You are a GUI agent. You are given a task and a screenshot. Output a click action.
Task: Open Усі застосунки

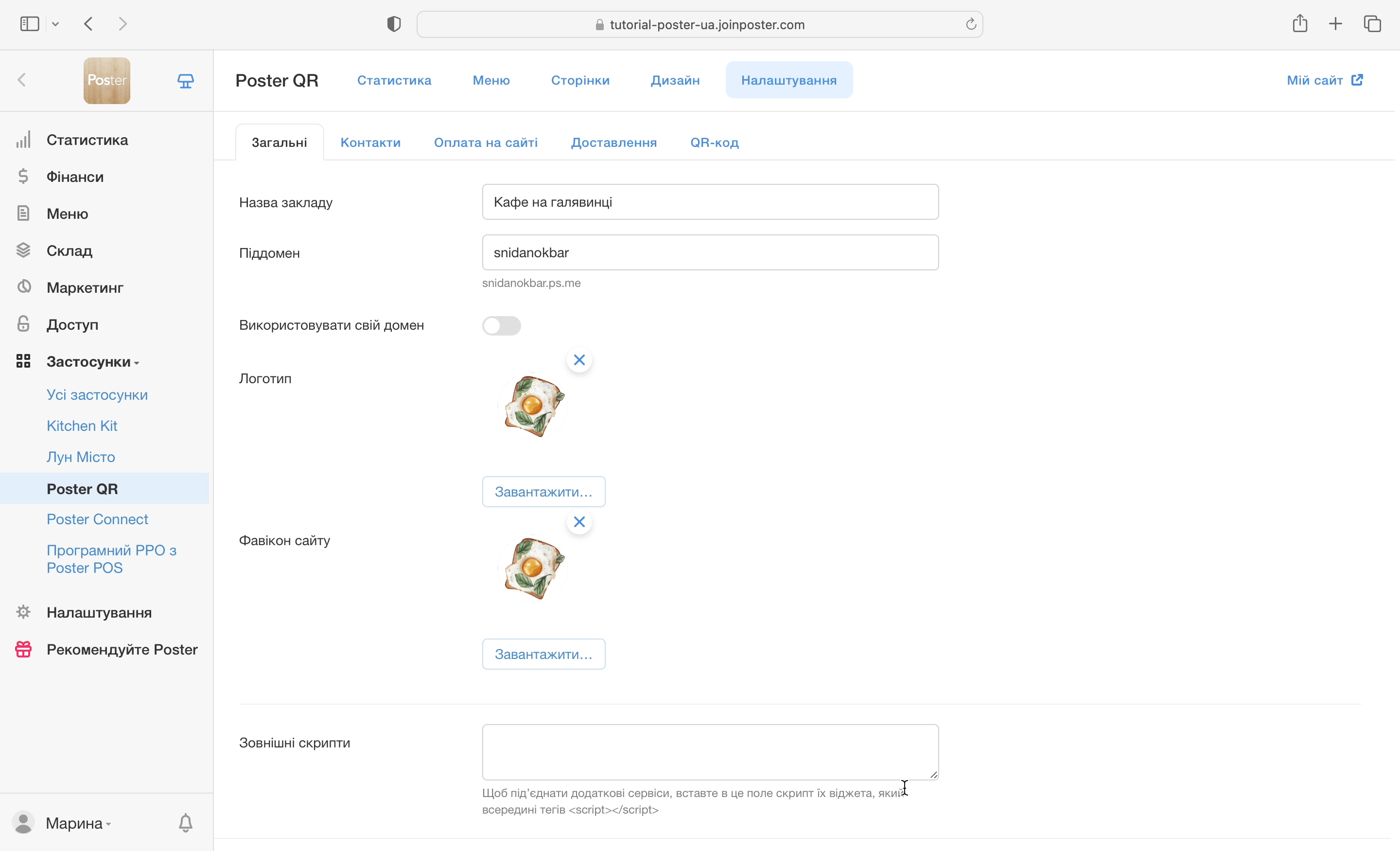97,394
